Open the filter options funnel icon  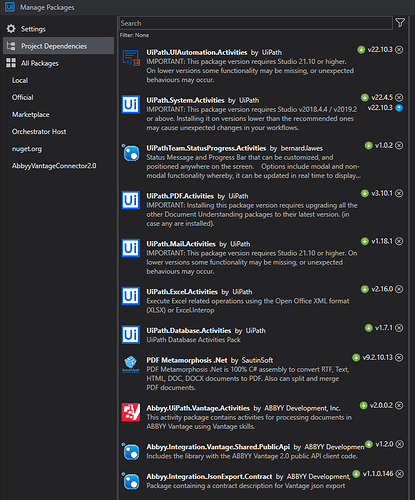400,23
